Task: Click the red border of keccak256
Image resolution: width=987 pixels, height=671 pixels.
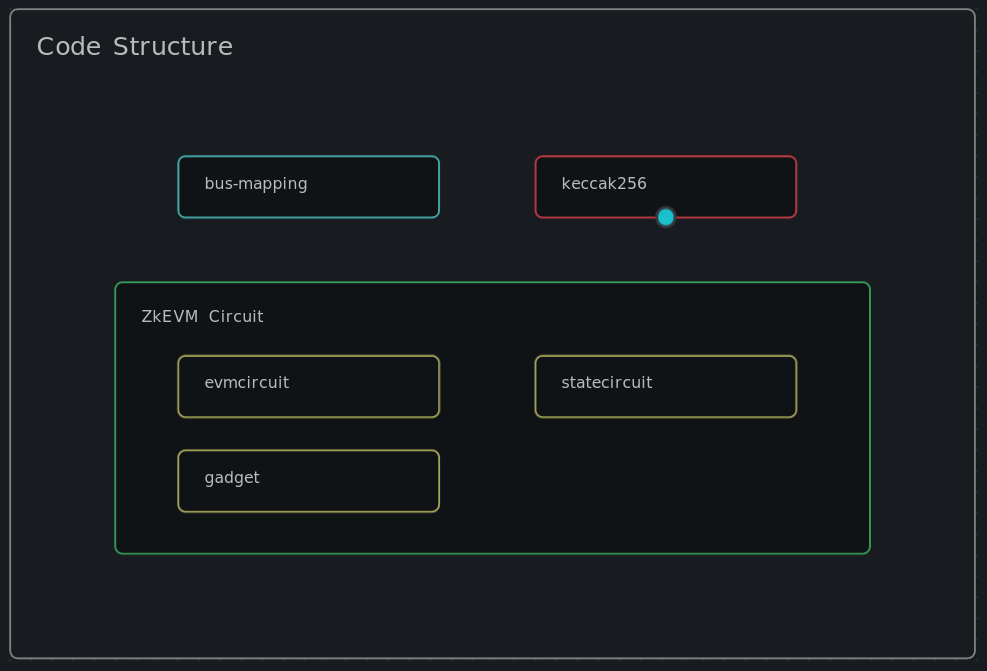Action: [x=665, y=156]
